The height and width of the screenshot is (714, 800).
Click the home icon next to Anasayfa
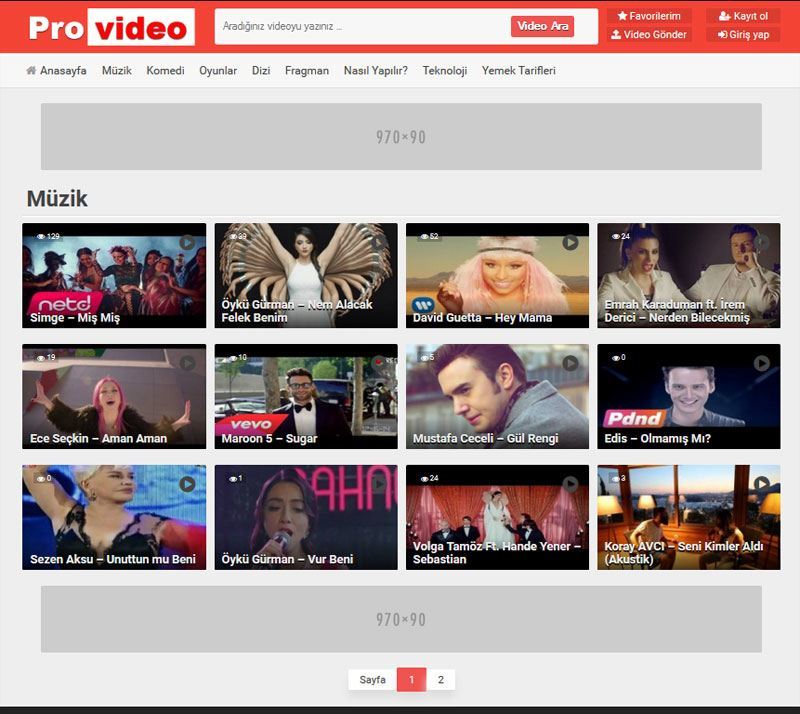31,70
